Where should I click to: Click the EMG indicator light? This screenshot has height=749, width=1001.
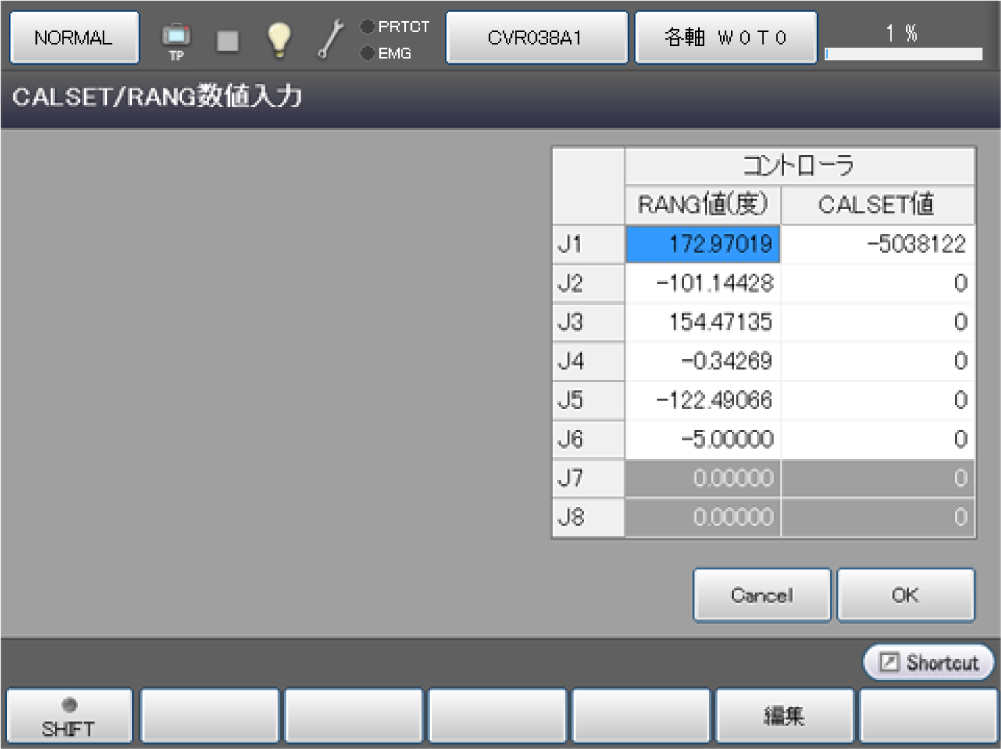pyautogui.click(x=367, y=53)
